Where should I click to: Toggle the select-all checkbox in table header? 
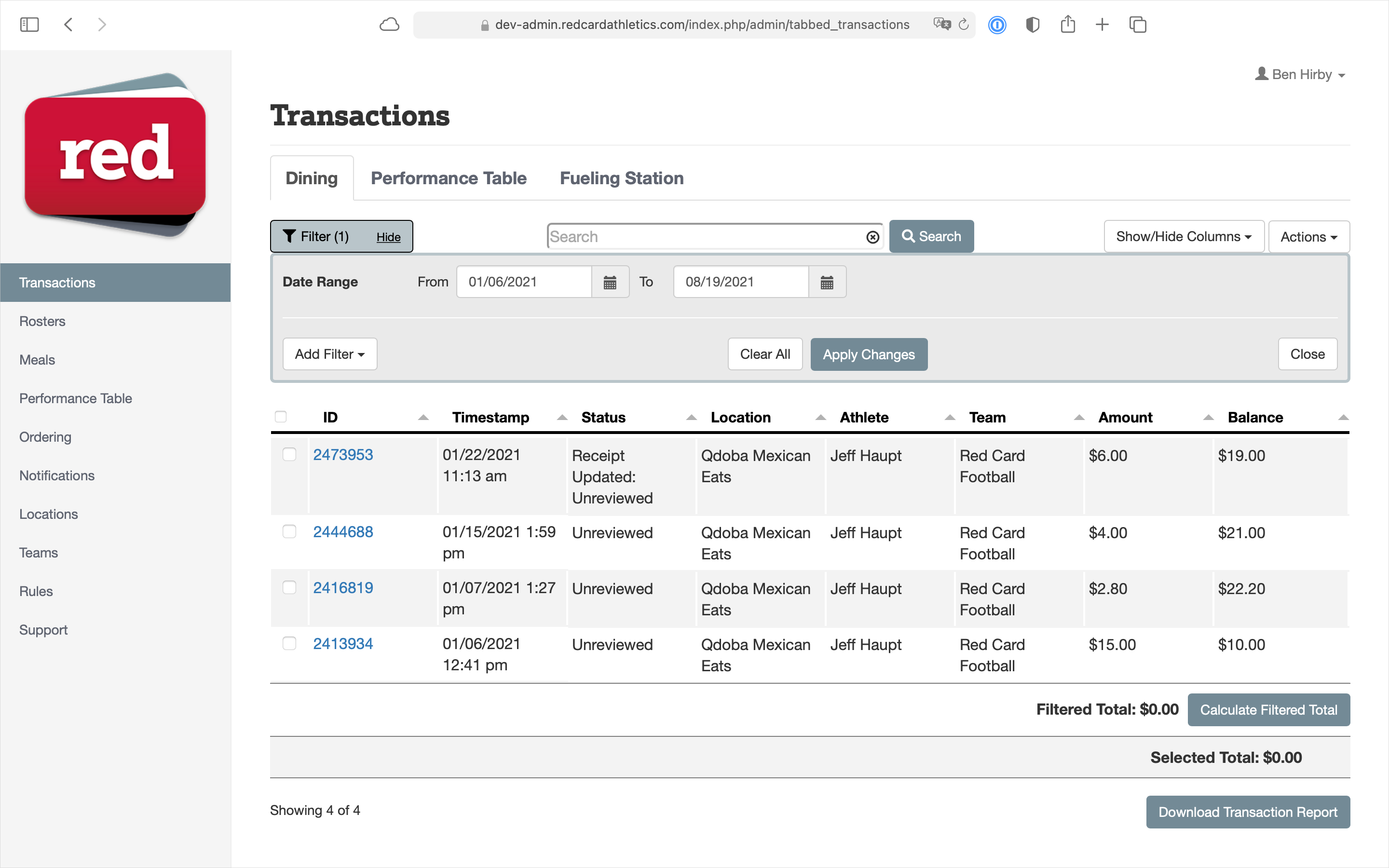(x=281, y=417)
